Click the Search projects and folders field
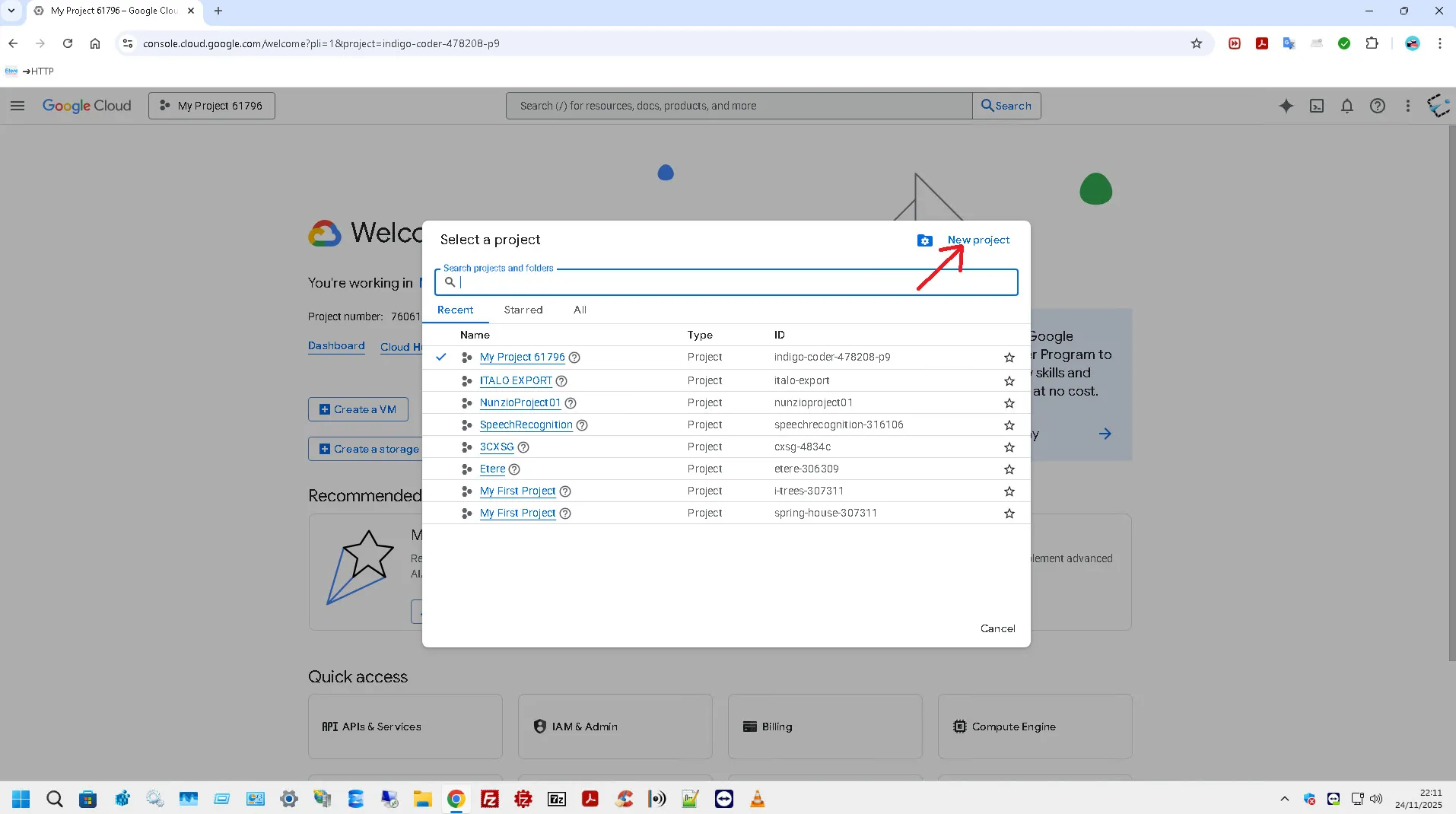This screenshot has height=814, width=1456. pyautogui.click(x=730, y=282)
